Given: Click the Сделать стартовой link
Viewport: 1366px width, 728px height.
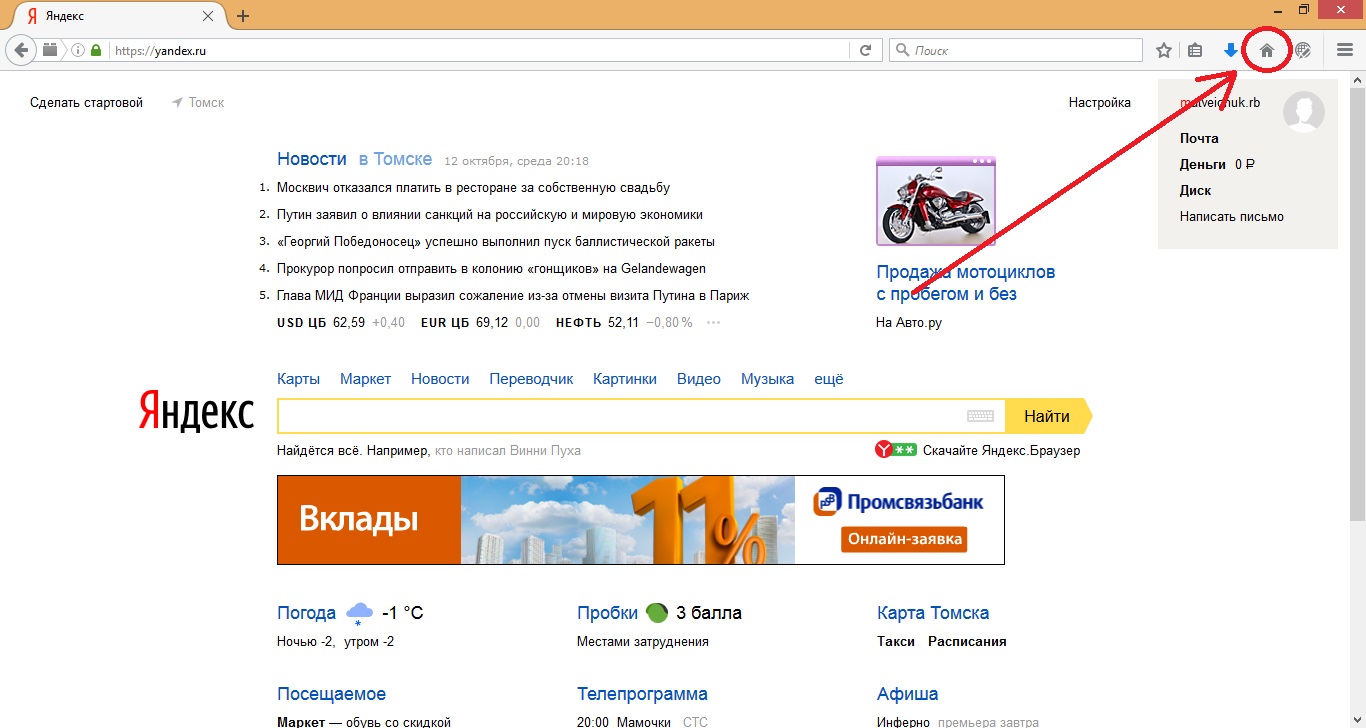Looking at the screenshot, I should [86, 103].
